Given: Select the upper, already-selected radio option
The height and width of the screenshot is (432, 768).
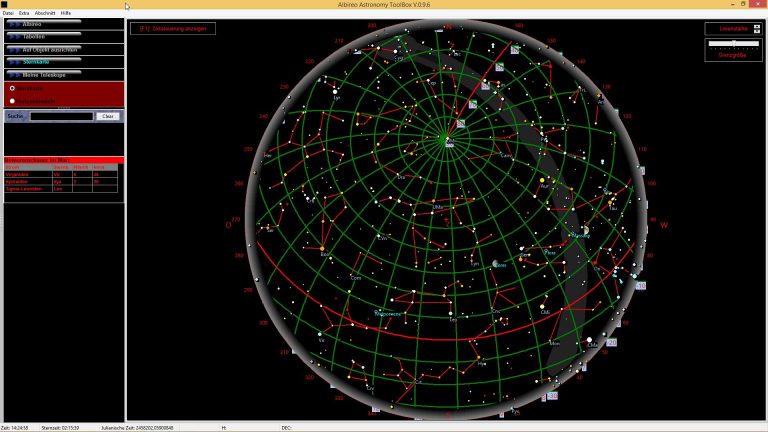Looking at the screenshot, I should [x=12, y=89].
